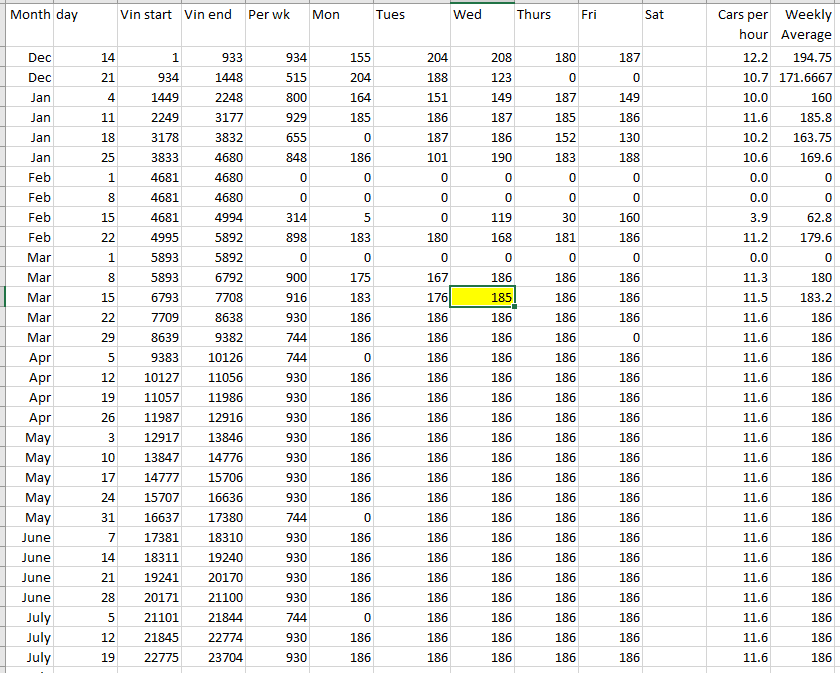The width and height of the screenshot is (840, 673).
Task: Select the cars per hour value 12.2
Action: pos(739,58)
